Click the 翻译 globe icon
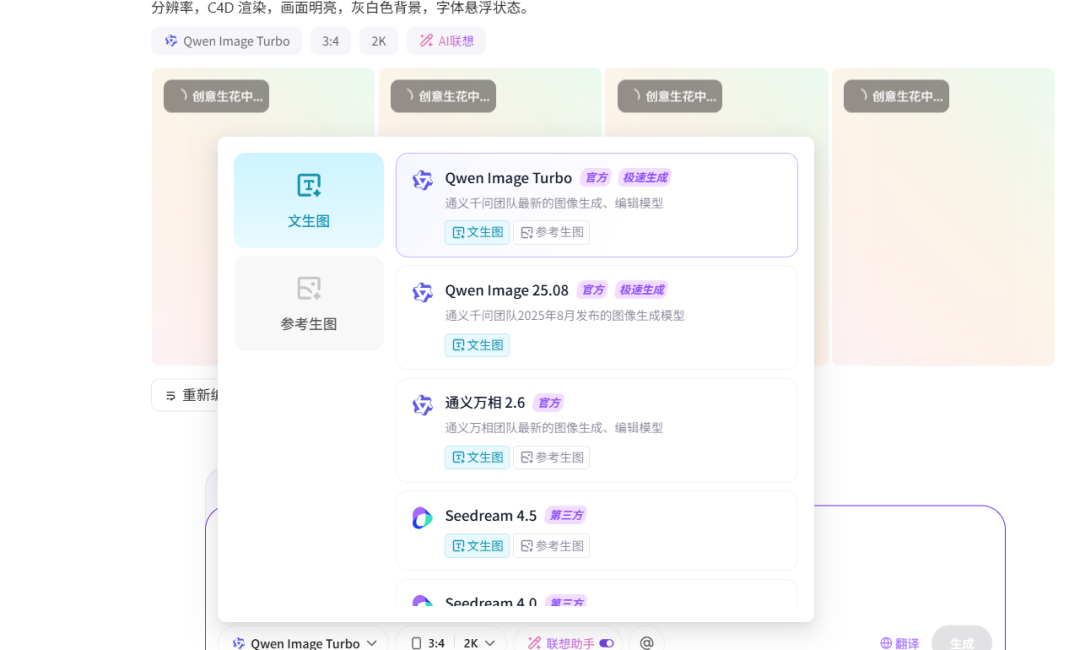1080x650 pixels. point(885,643)
